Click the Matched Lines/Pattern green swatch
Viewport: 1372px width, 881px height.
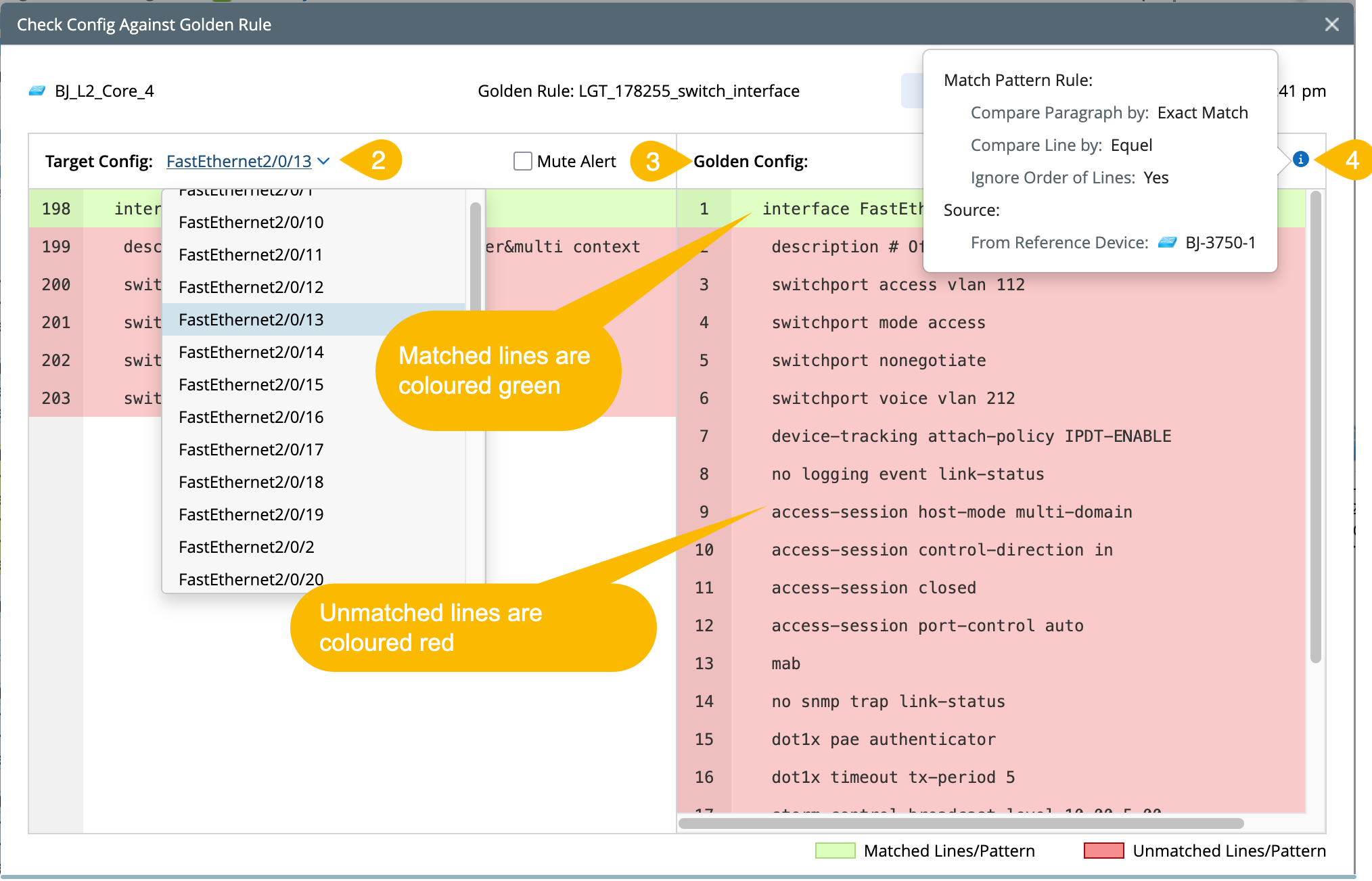coord(835,851)
